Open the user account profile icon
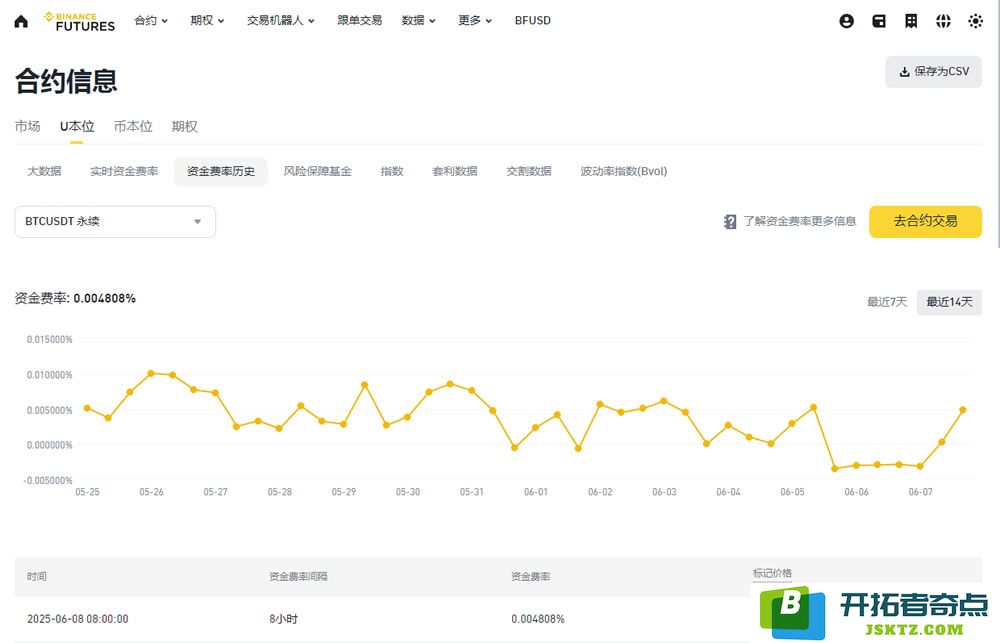 click(x=846, y=21)
